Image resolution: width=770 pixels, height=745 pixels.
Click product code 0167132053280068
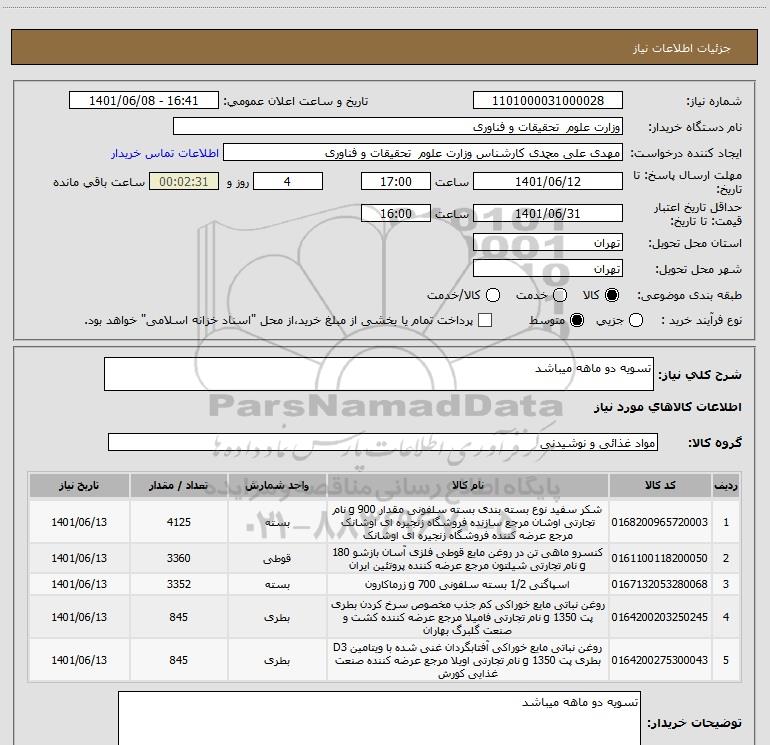point(660,584)
